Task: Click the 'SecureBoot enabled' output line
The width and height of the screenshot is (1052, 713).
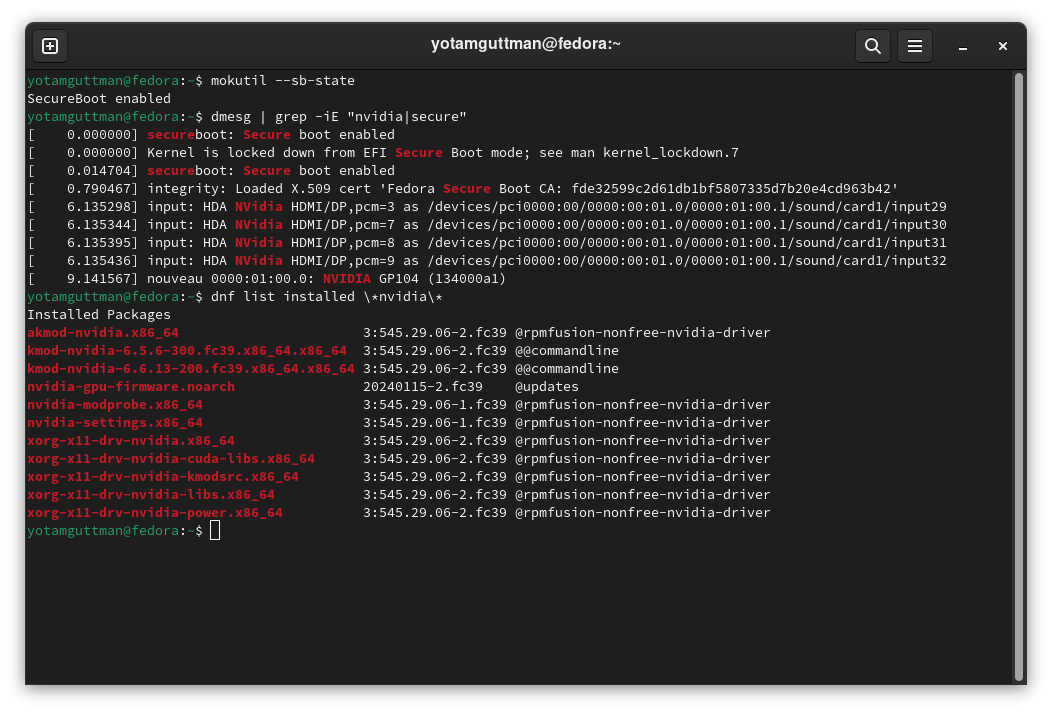Action: 99,99
